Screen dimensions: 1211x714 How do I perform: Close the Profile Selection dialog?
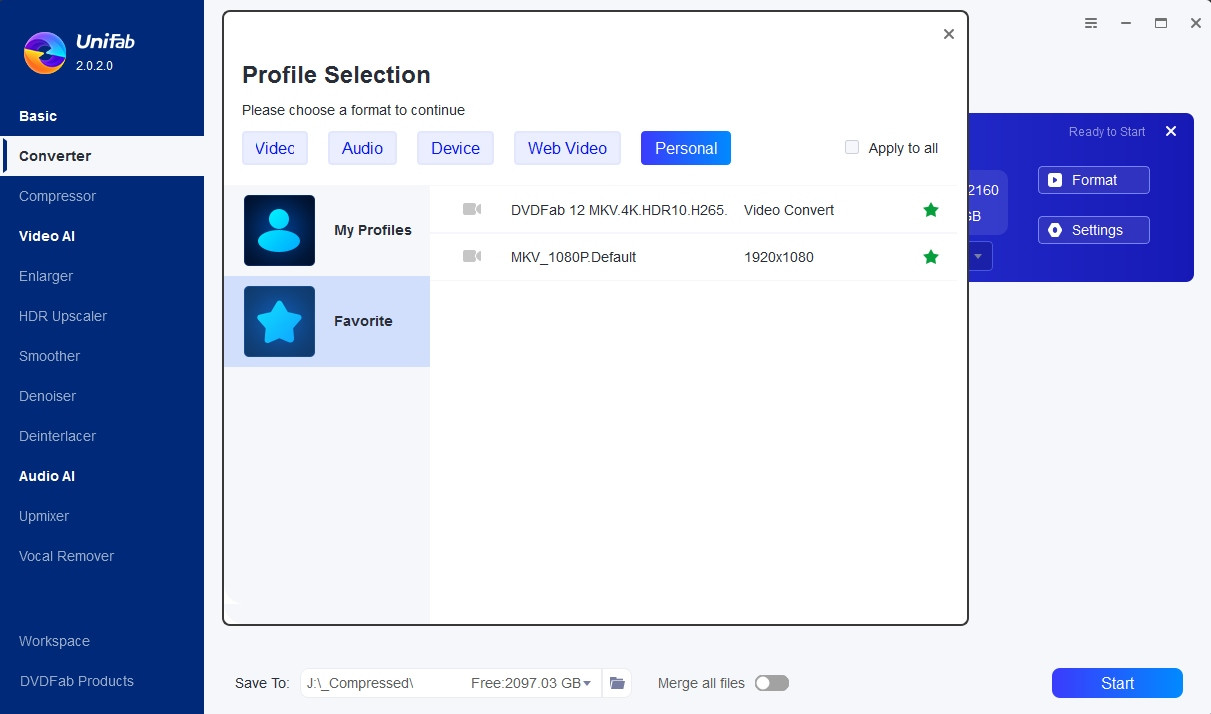tap(948, 34)
